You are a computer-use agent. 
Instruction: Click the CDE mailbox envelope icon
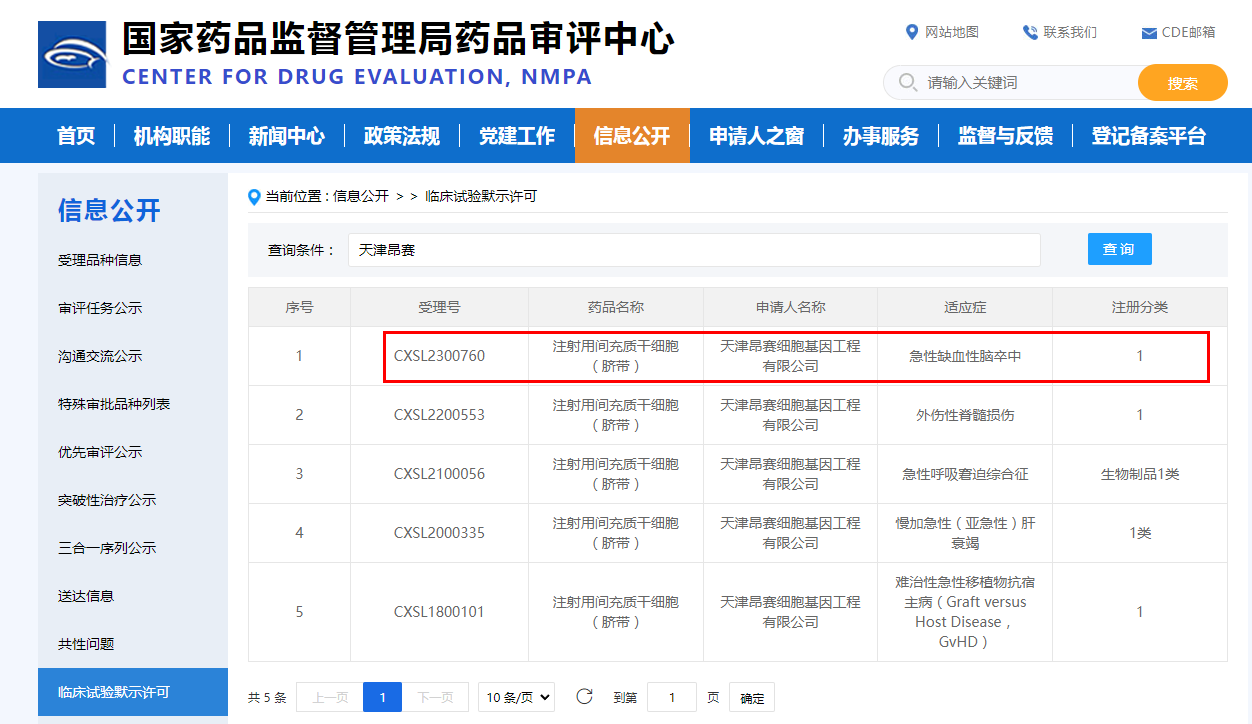pyautogui.click(x=1149, y=33)
